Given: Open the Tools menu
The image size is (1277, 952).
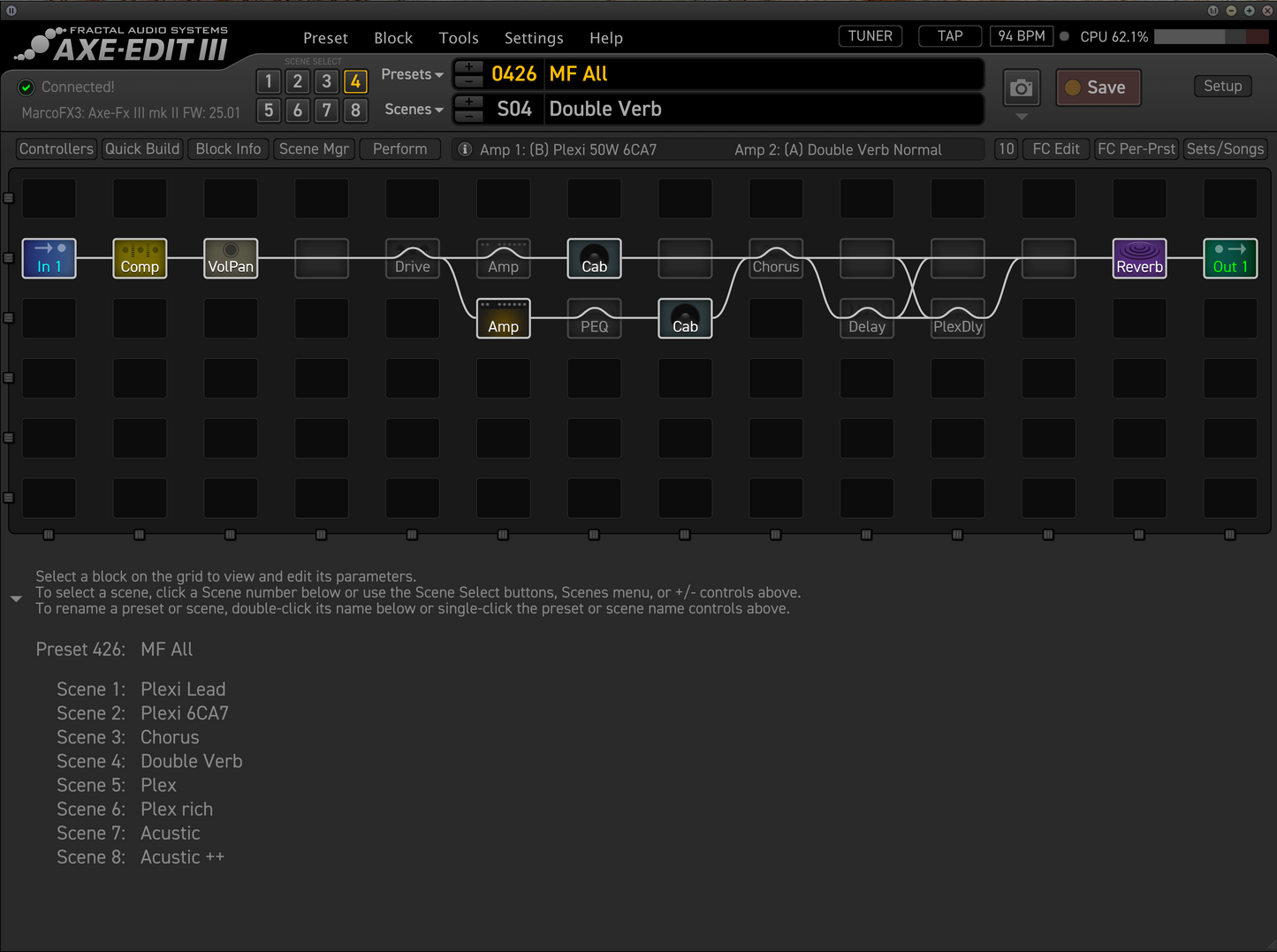Looking at the screenshot, I should point(459,38).
